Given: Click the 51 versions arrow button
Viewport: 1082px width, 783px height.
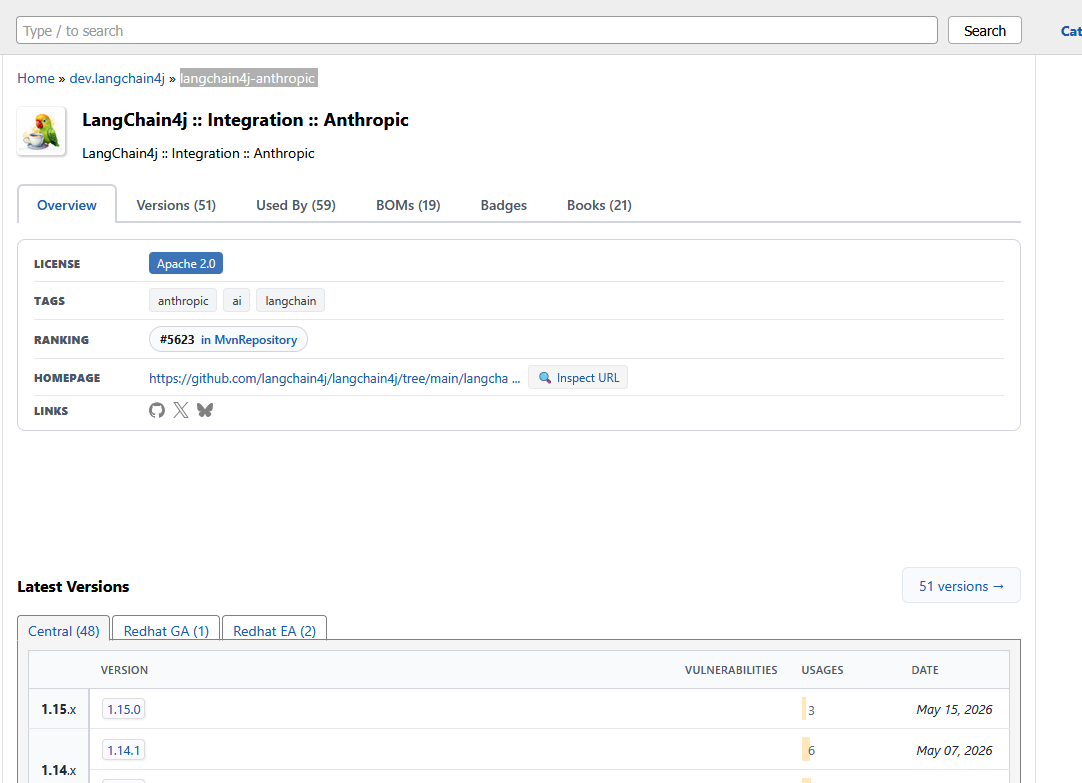Looking at the screenshot, I should click(x=961, y=586).
